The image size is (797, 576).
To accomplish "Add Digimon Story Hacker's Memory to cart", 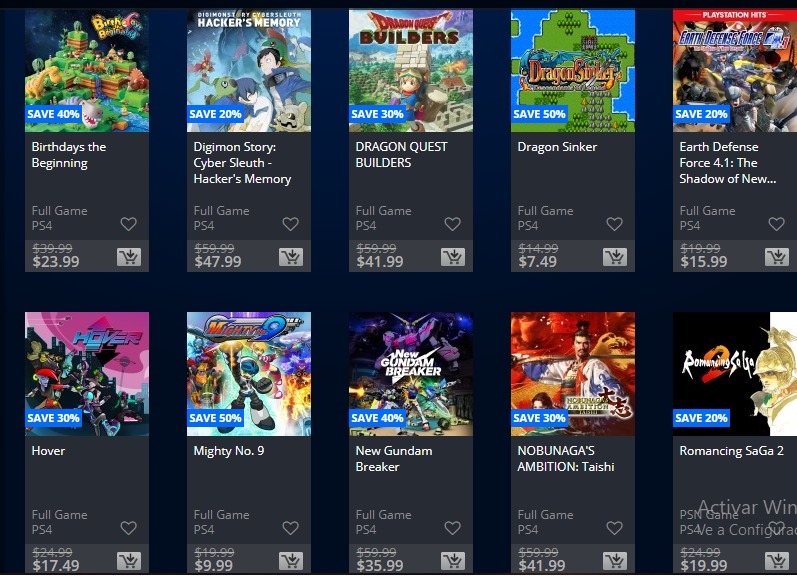I will click(291, 257).
